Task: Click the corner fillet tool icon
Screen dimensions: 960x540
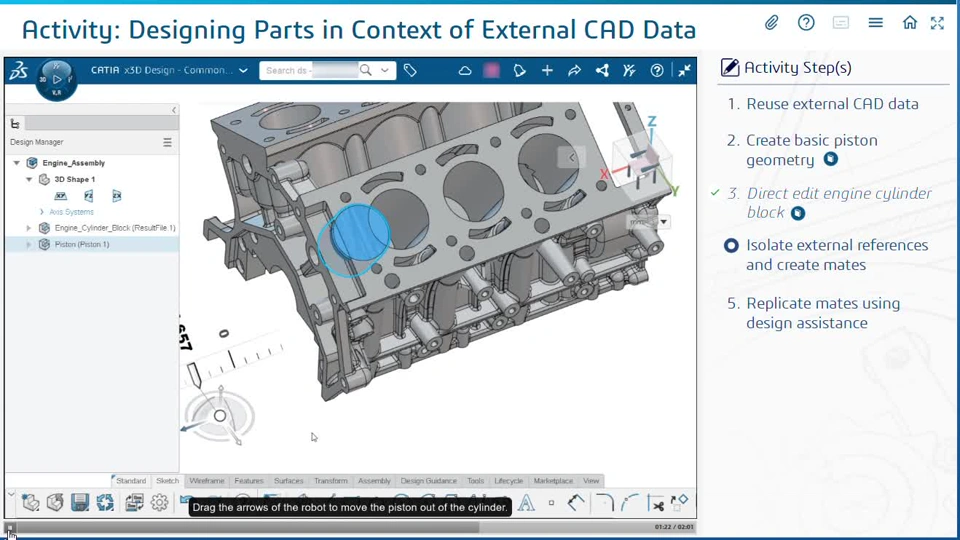Action: click(x=604, y=503)
